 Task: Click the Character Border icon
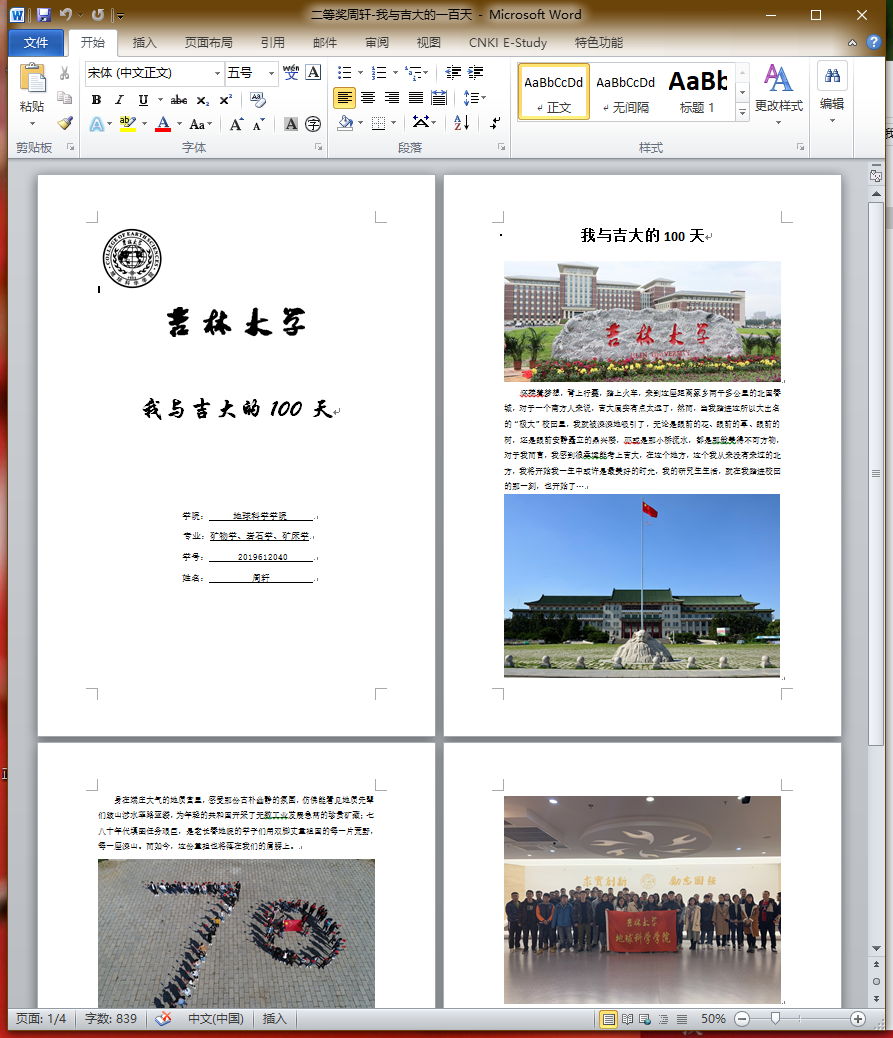click(313, 72)
